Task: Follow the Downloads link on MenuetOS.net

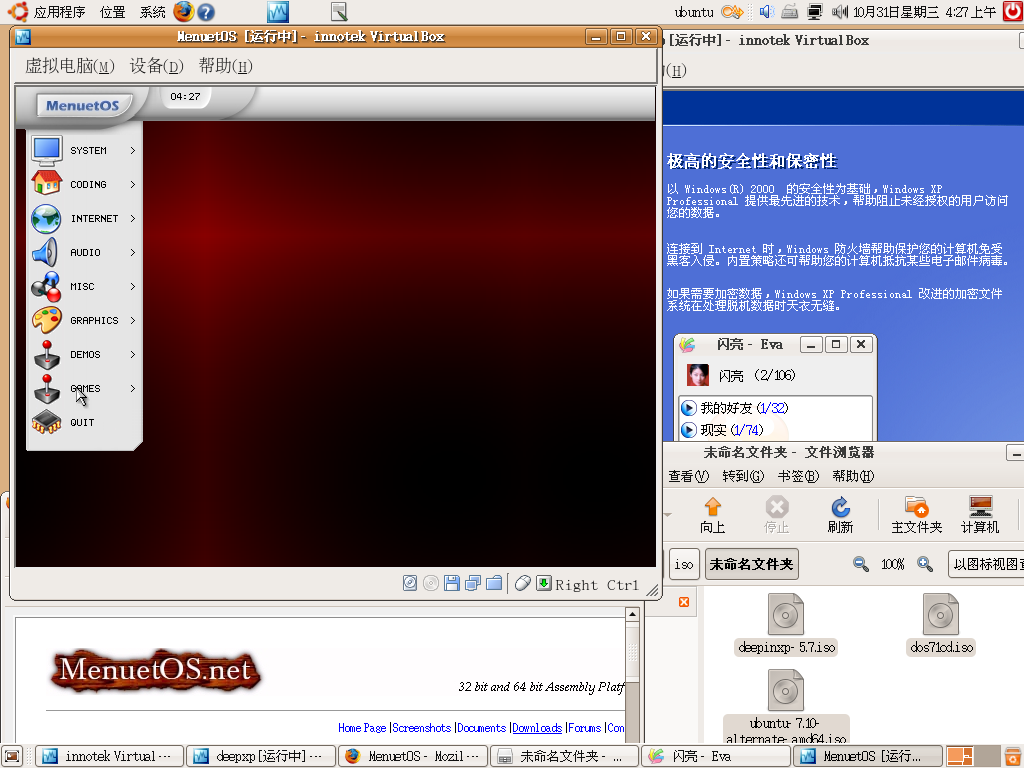Action: pyautogui.click(x=537, y=728)
